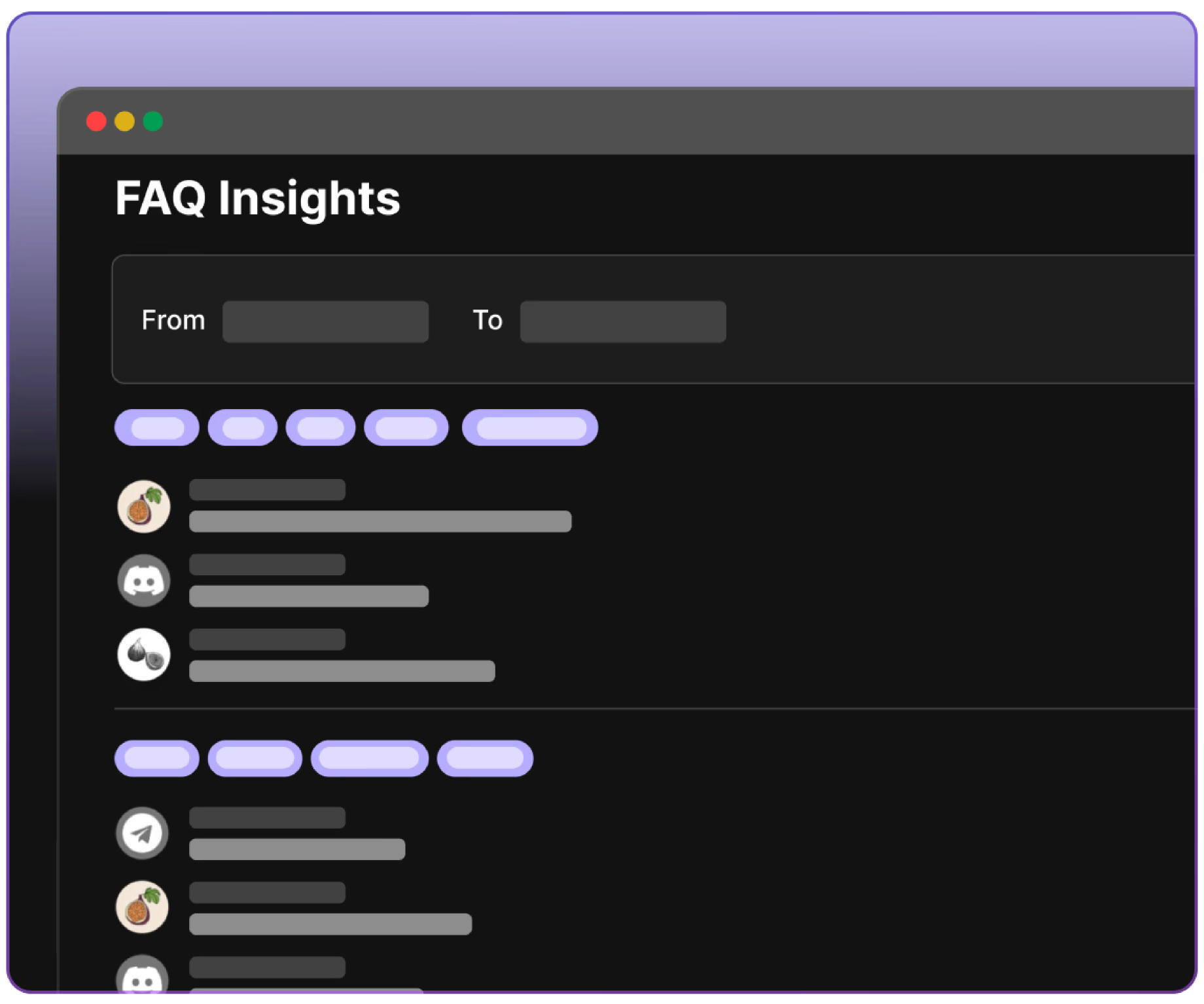The width and height of the screenshot is (1204, 1004).
Task: Pick the third tag pill in the lower row
Action: pos(370,759)
